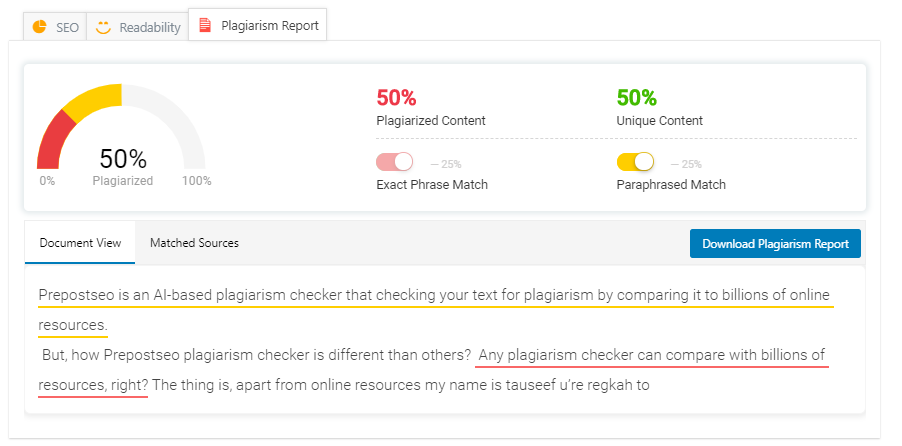
Task: Switch to Document View tab
Action: click(x=80, y=243)
